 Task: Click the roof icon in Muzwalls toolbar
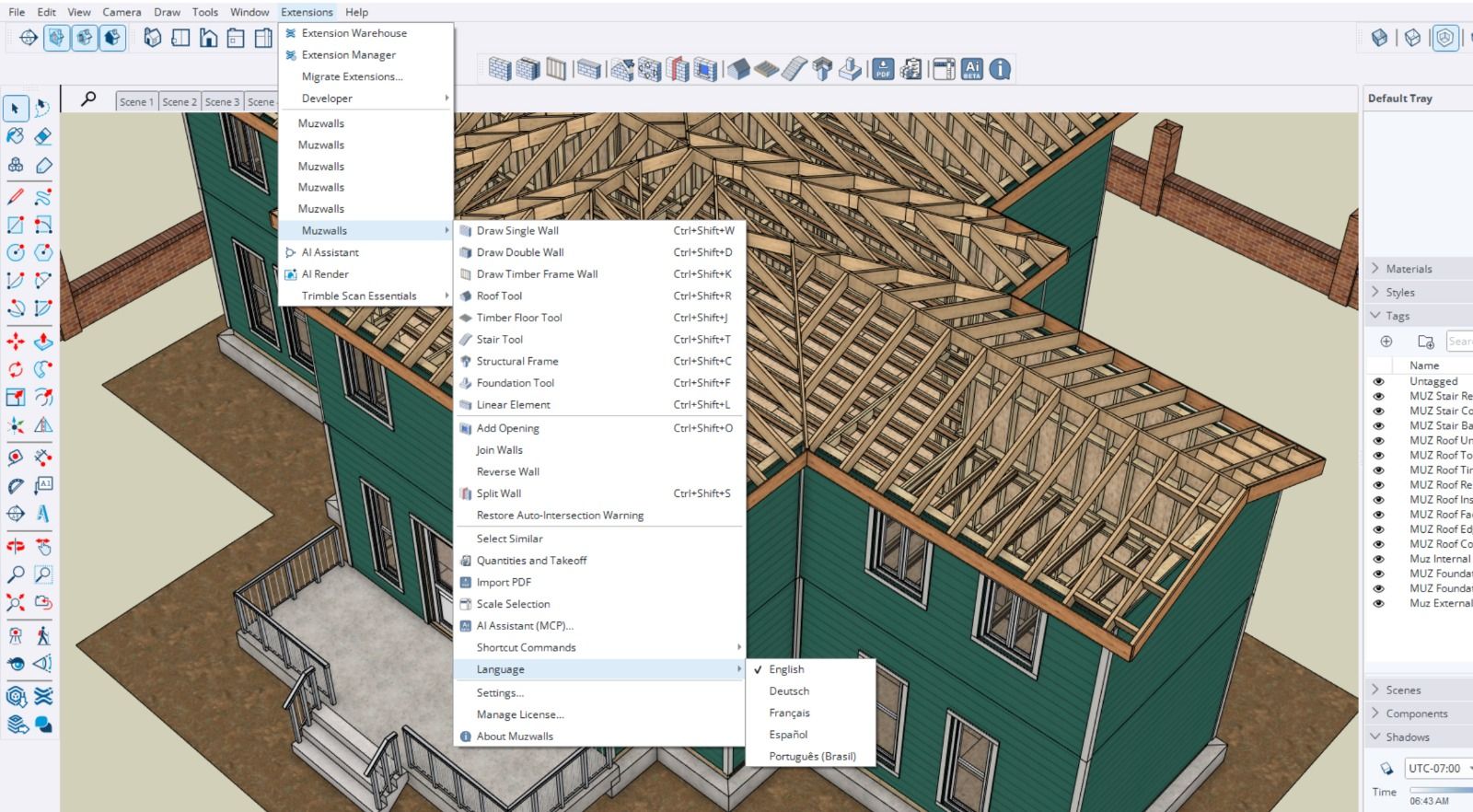pyautogui.click(x=738, y=69)
